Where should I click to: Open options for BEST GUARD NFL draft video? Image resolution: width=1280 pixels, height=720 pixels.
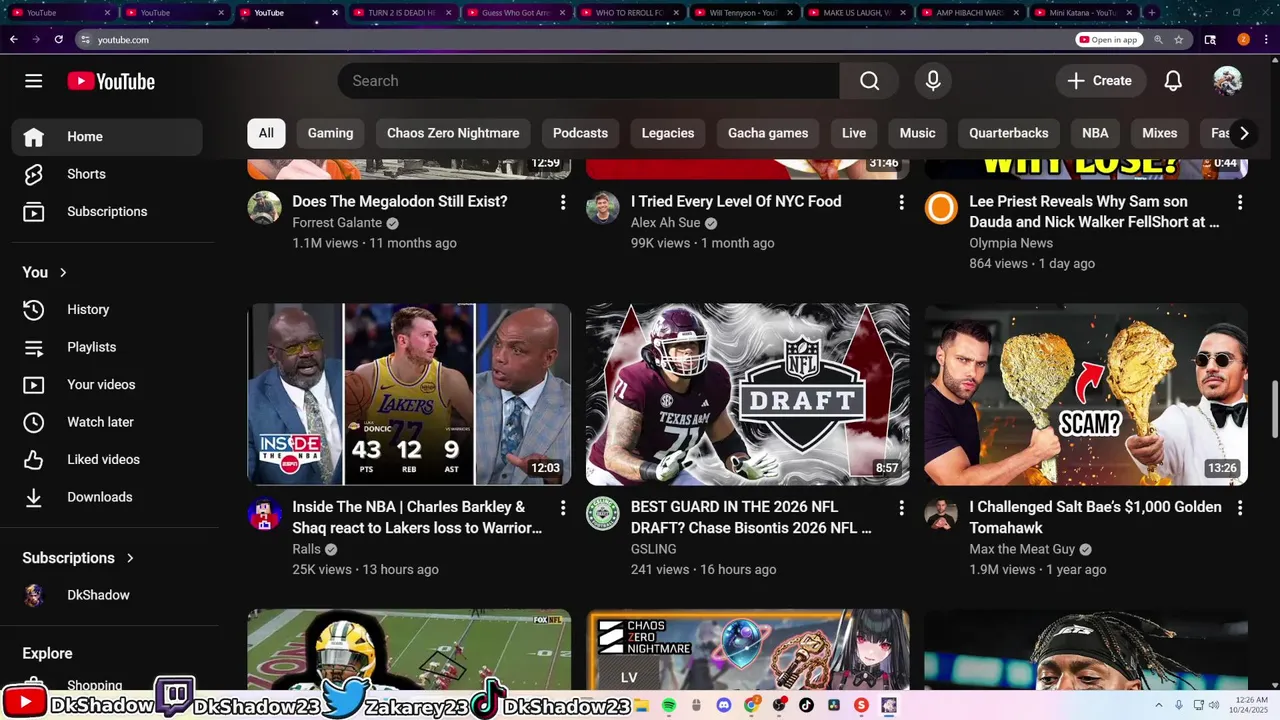coord(901,508)
